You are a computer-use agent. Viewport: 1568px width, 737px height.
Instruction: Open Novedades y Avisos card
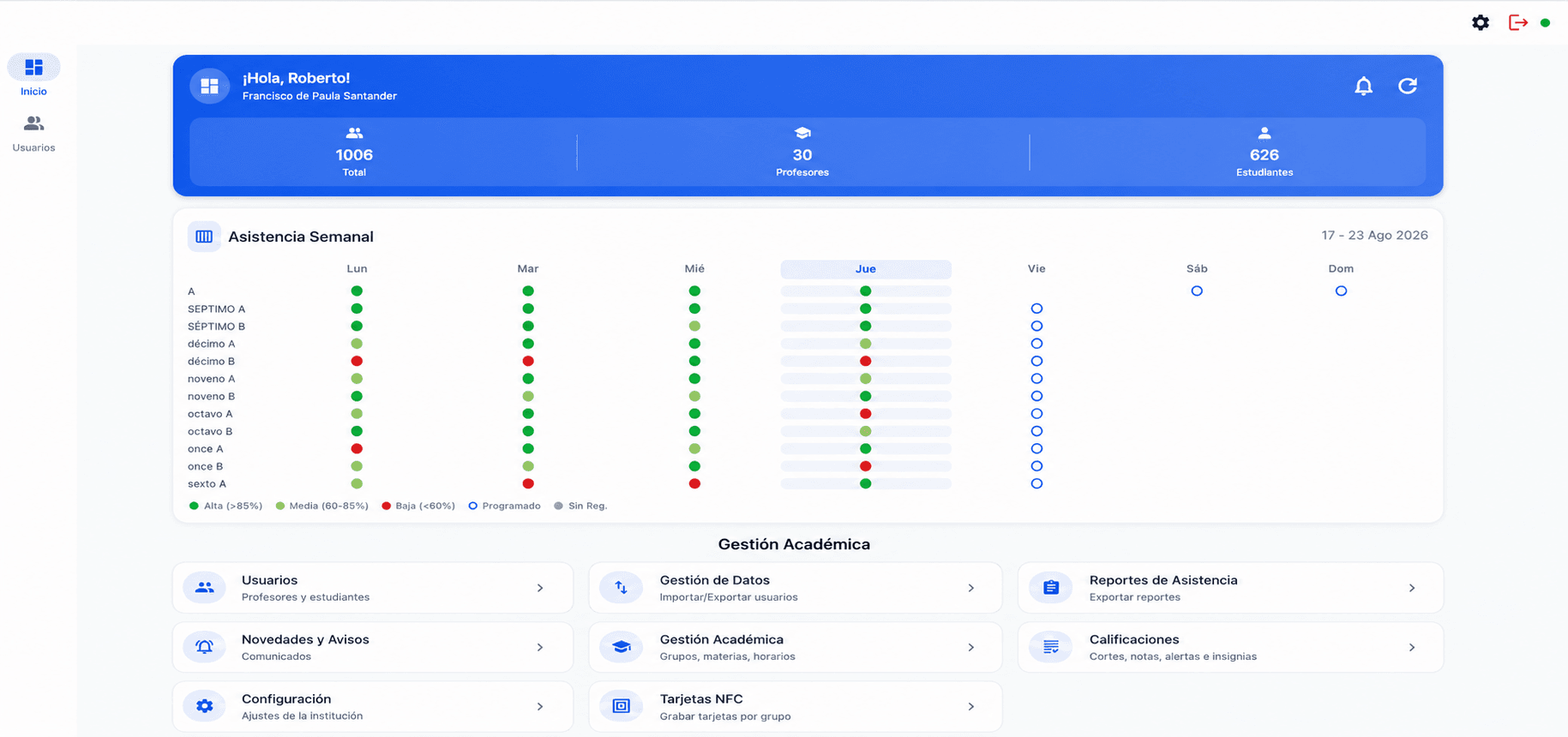373,647
